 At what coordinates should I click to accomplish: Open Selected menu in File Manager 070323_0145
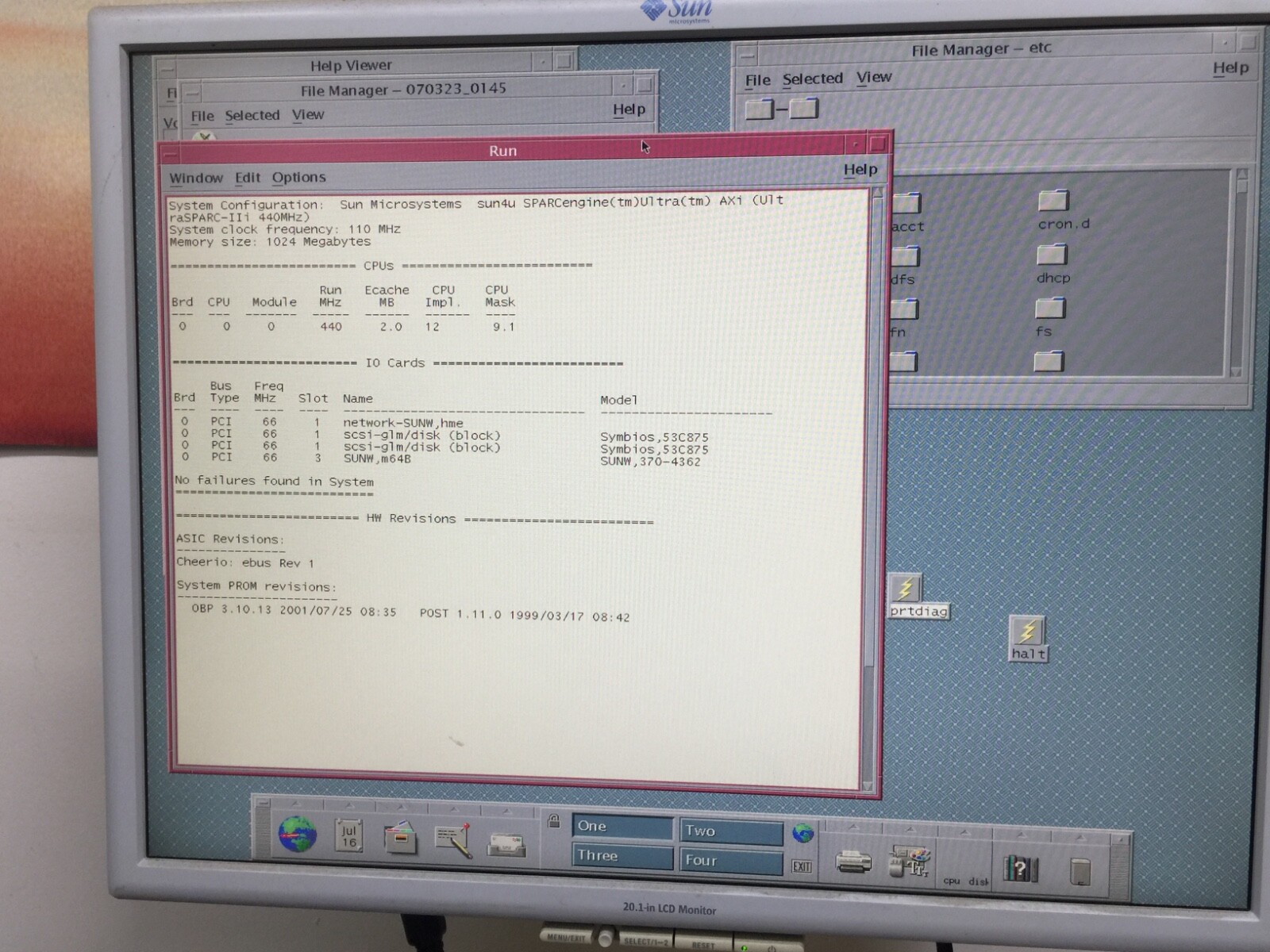(x=252, y=116)
